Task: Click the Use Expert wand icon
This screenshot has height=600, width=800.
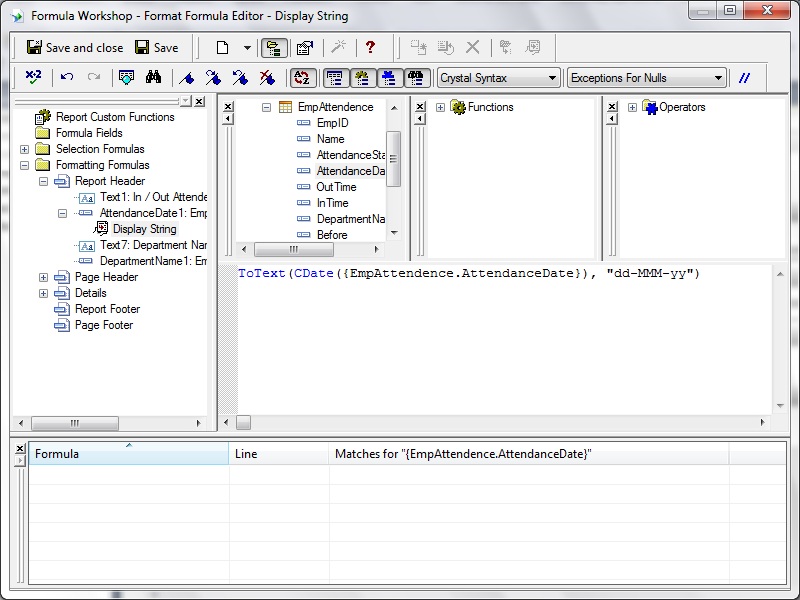Action: pos(338,47)
